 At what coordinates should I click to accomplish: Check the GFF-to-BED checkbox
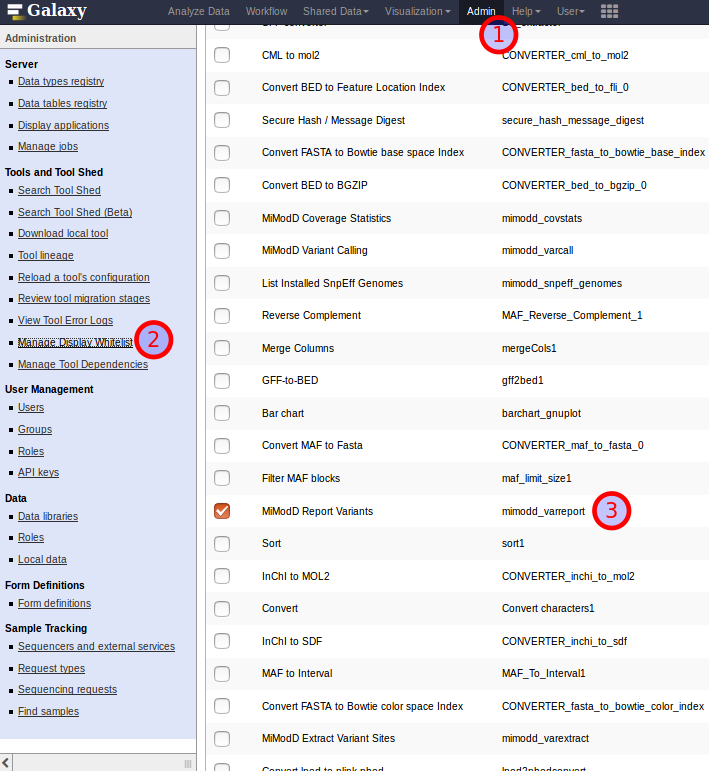click(222, 381)
